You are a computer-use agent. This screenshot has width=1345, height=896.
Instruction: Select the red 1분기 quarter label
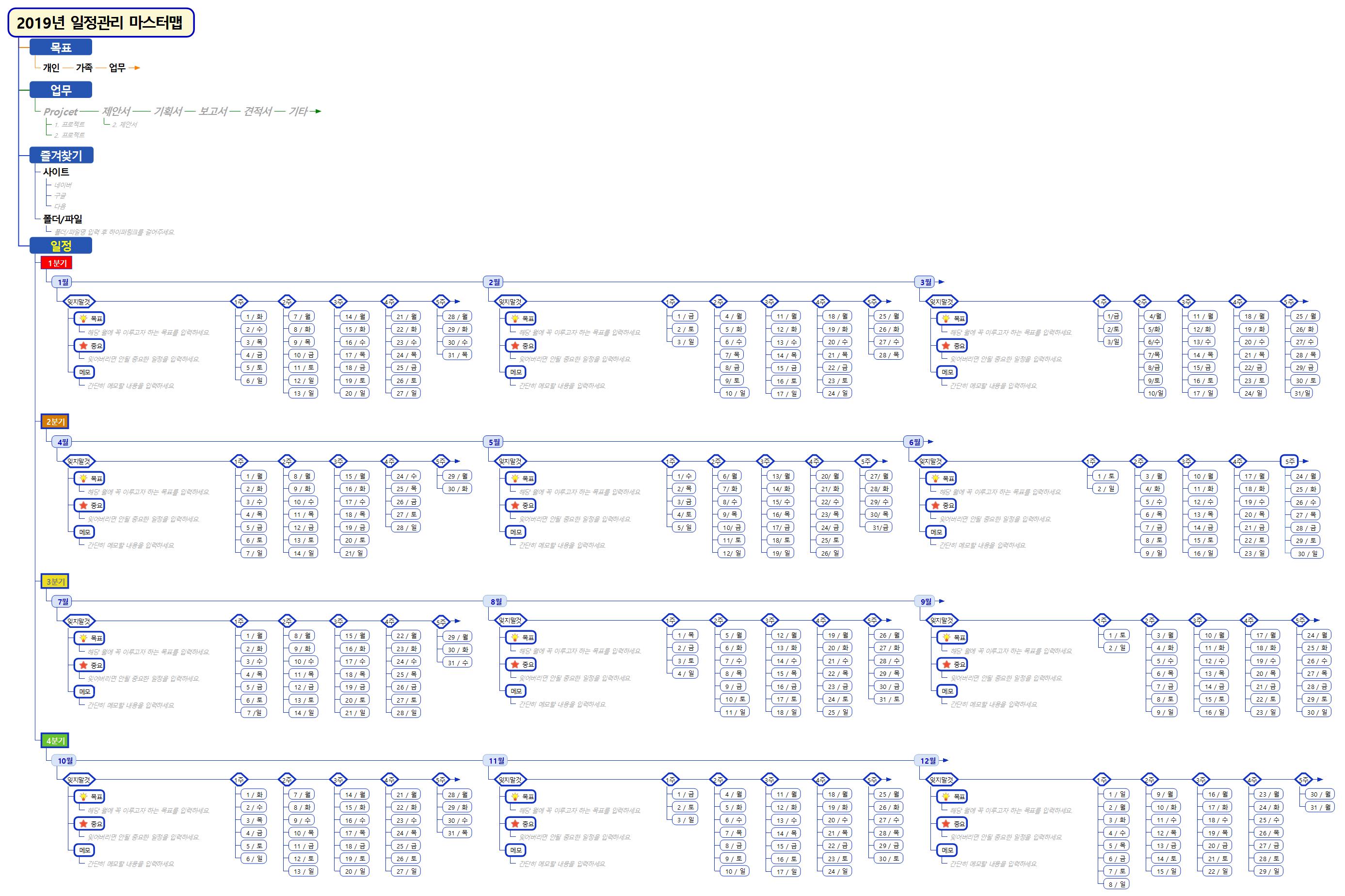coord(57,263)
